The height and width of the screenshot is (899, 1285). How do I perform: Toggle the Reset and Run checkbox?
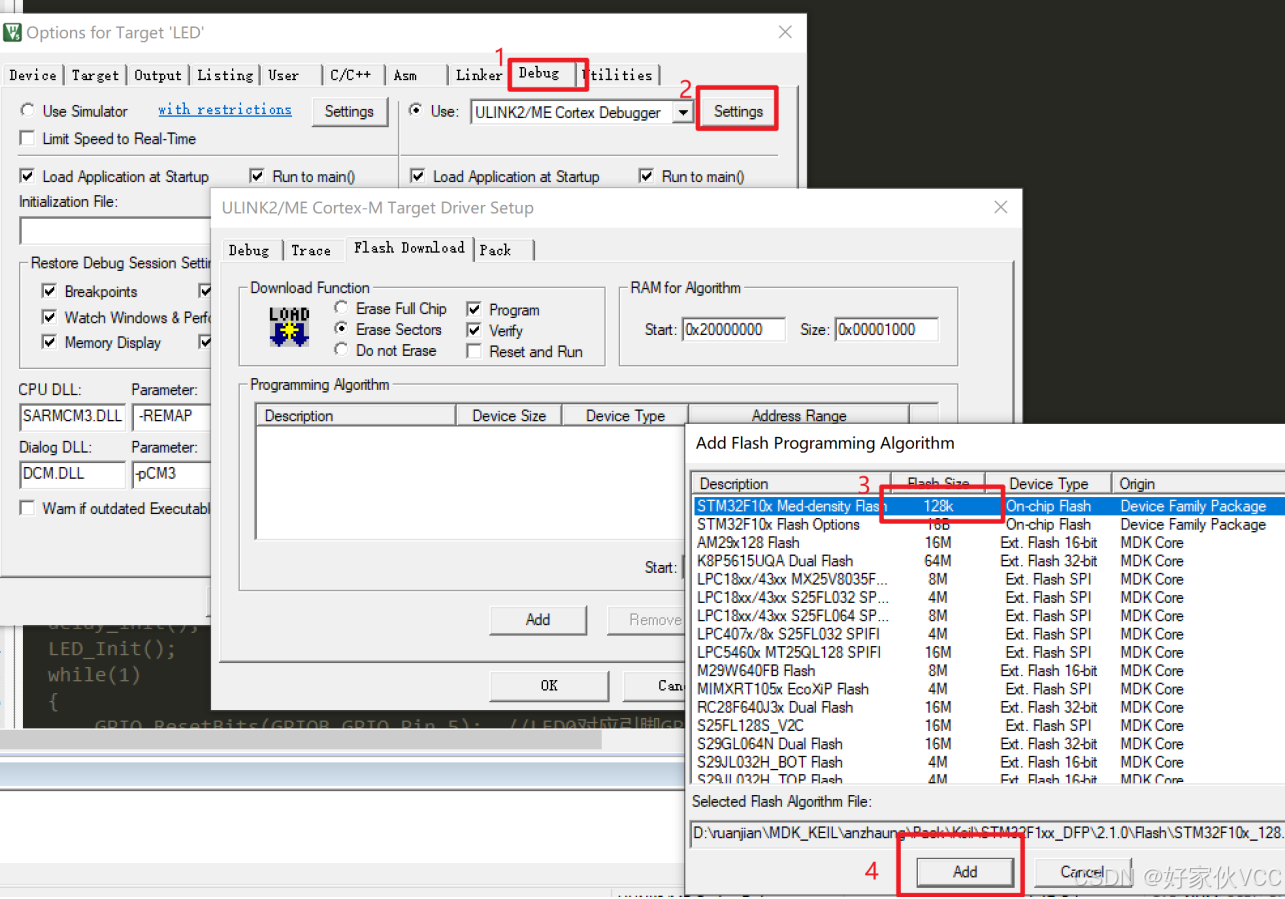coord(474,352)
